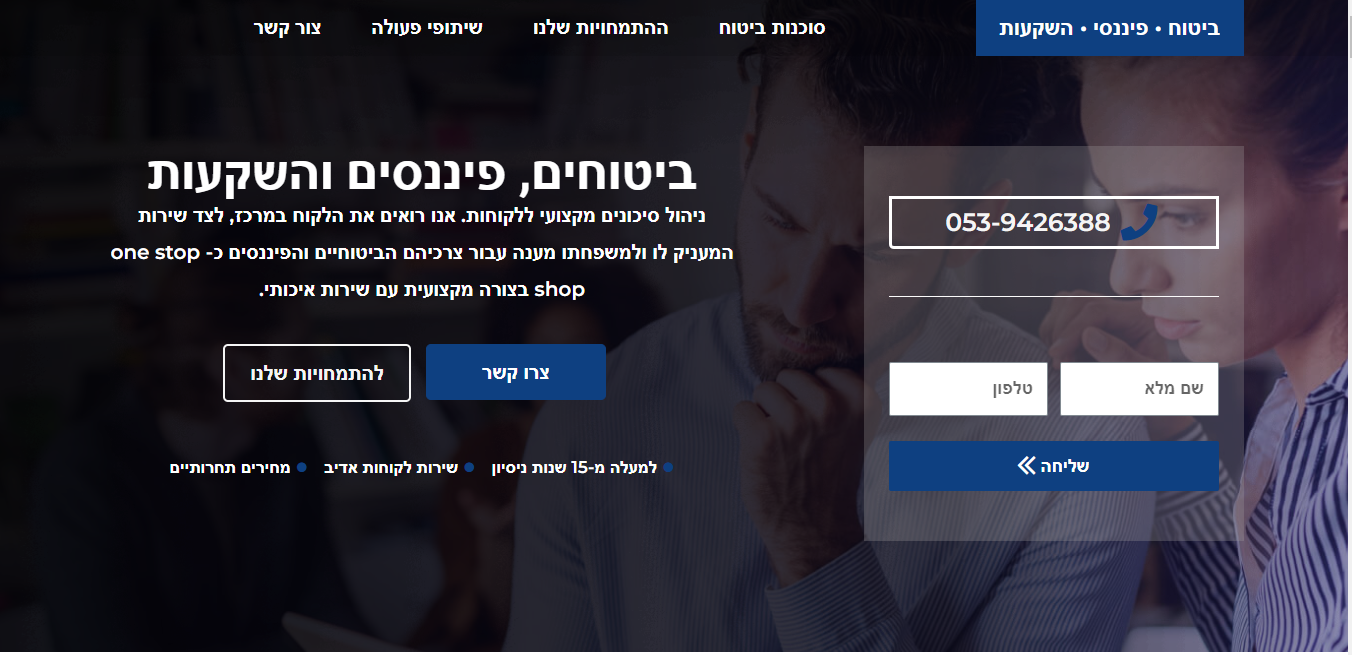Open the ההתמחויות שלנו navigation item

pos(600,28)
